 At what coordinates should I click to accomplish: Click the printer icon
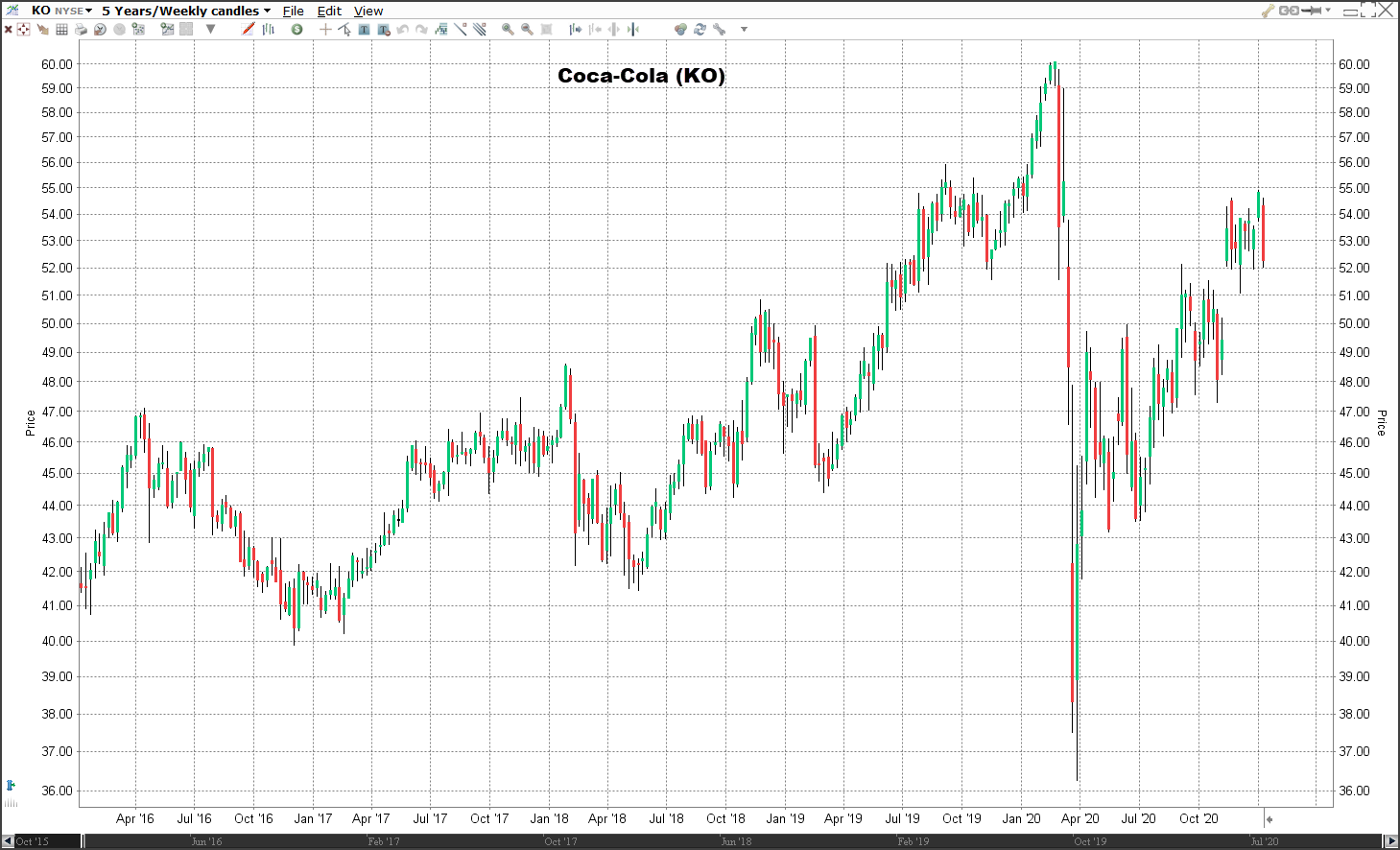tap(81, 29)
